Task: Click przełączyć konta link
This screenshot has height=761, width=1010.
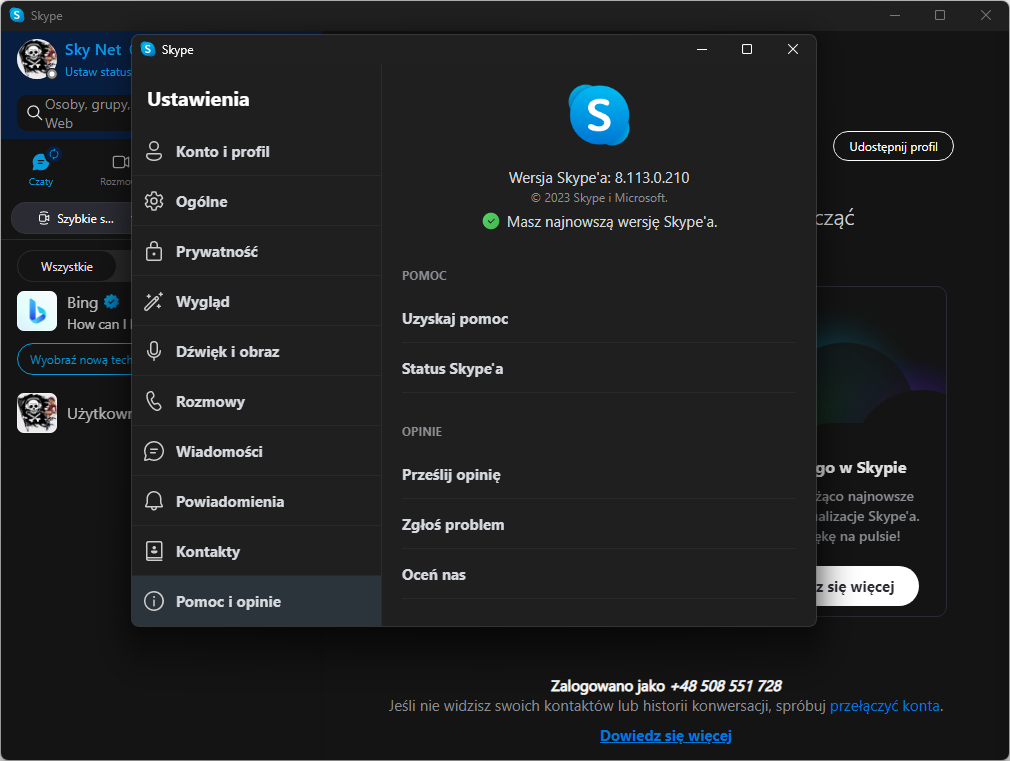Action: coord(884,706)
